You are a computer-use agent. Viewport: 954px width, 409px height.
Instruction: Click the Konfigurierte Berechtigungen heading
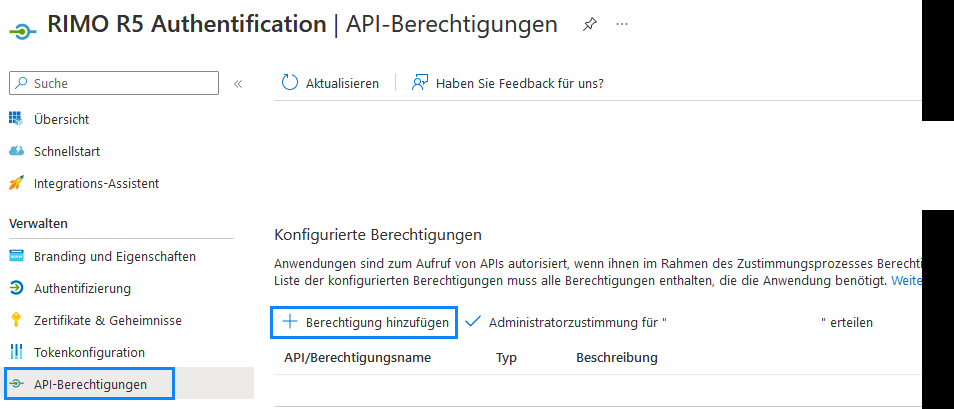click(378, 234)
